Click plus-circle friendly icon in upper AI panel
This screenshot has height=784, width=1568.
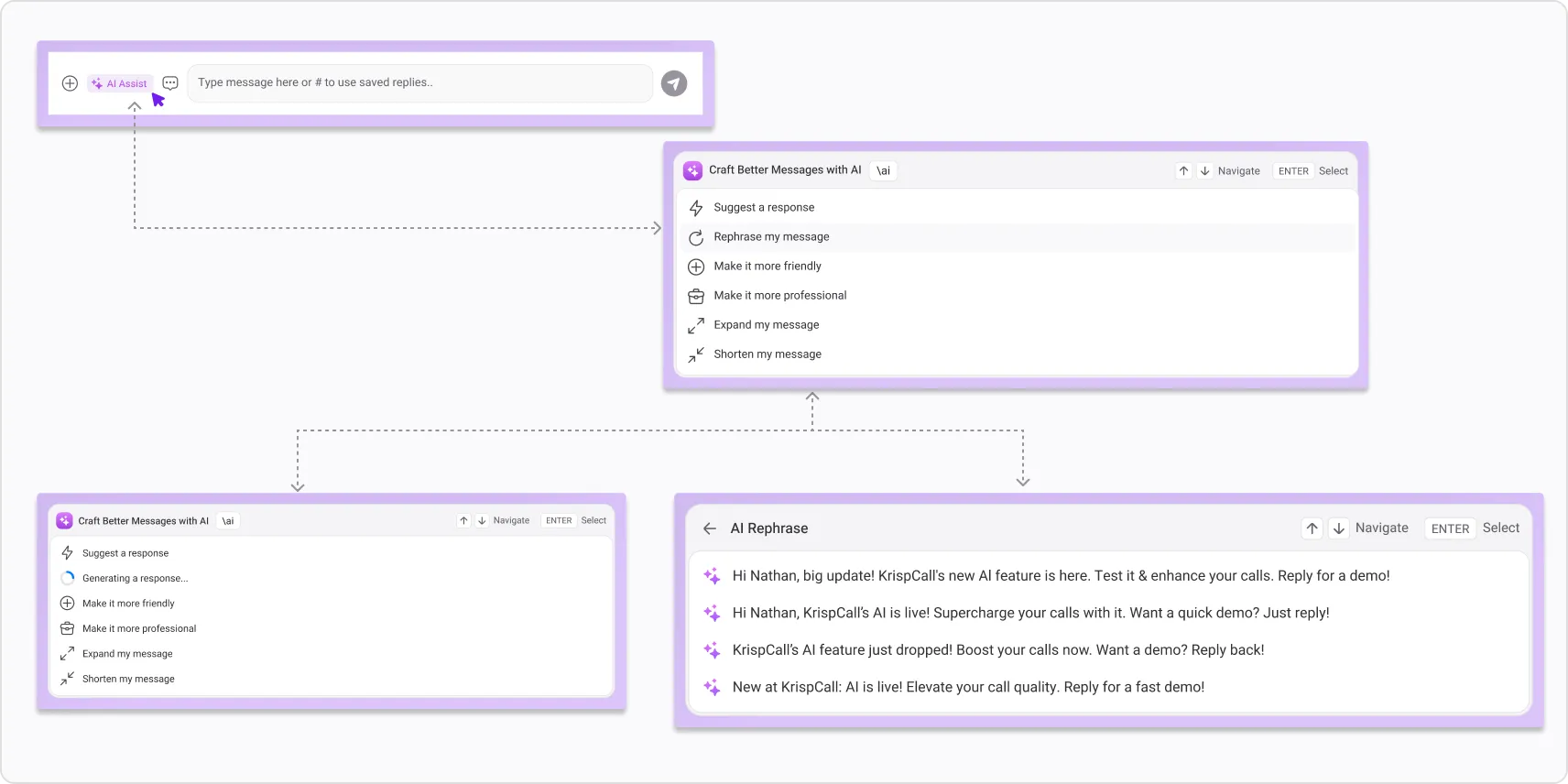pos(696,267)
